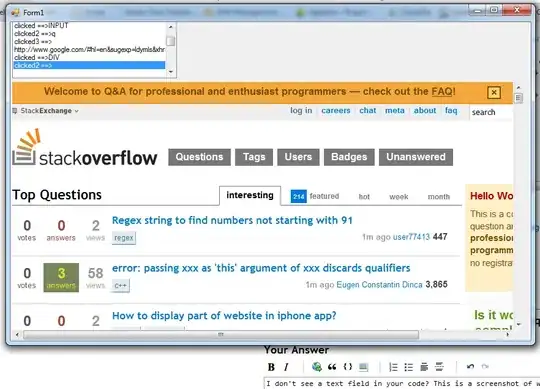Click the Form1 window icon
The width and height of the screenshot is (540, 389).
pyautogui.click(x=15, y=13)
